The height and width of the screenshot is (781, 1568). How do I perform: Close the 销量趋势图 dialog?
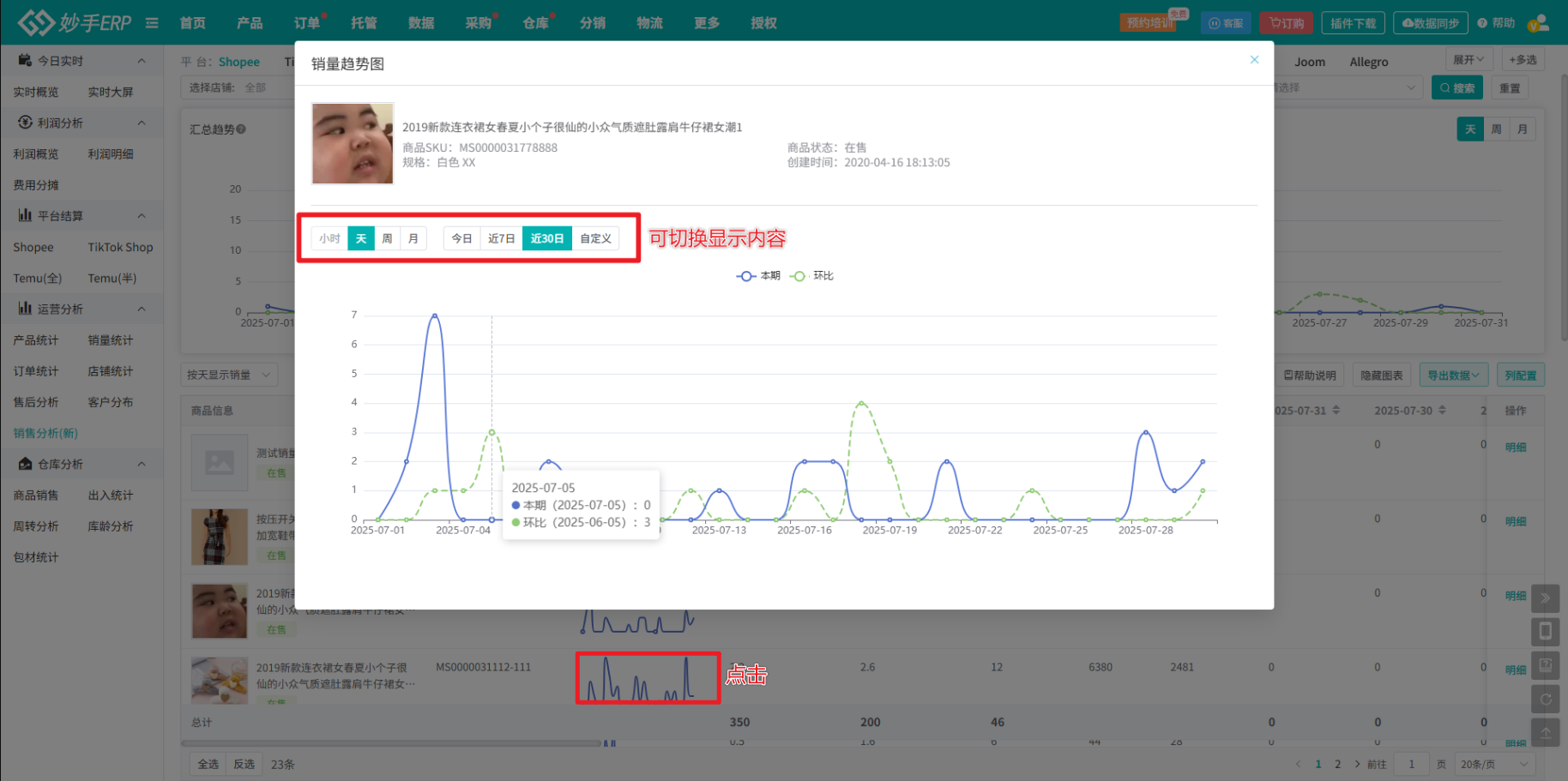coord(1254,60)
